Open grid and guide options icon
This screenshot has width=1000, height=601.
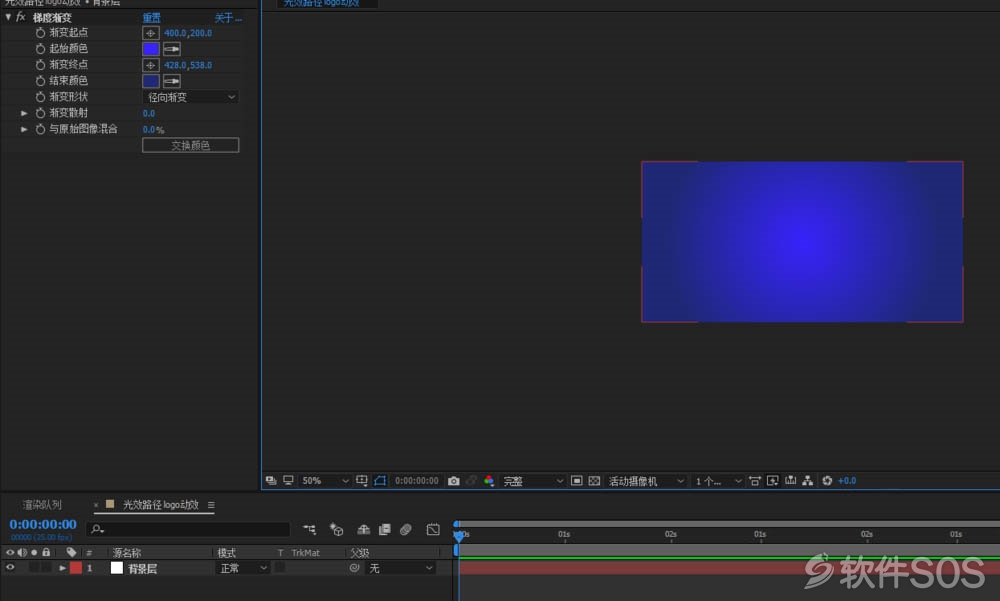pos(362,480)
